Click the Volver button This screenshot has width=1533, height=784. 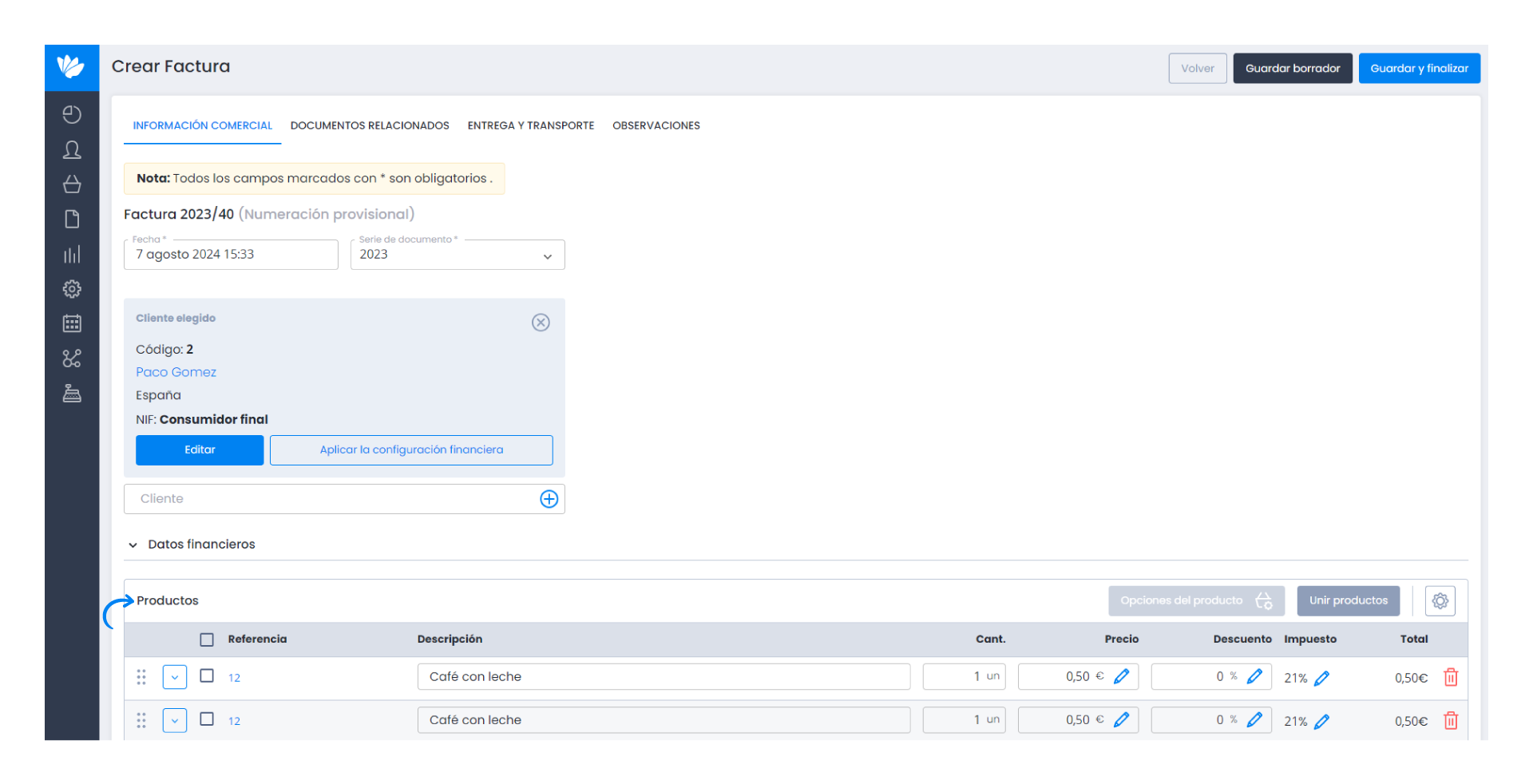point(1198,68)
